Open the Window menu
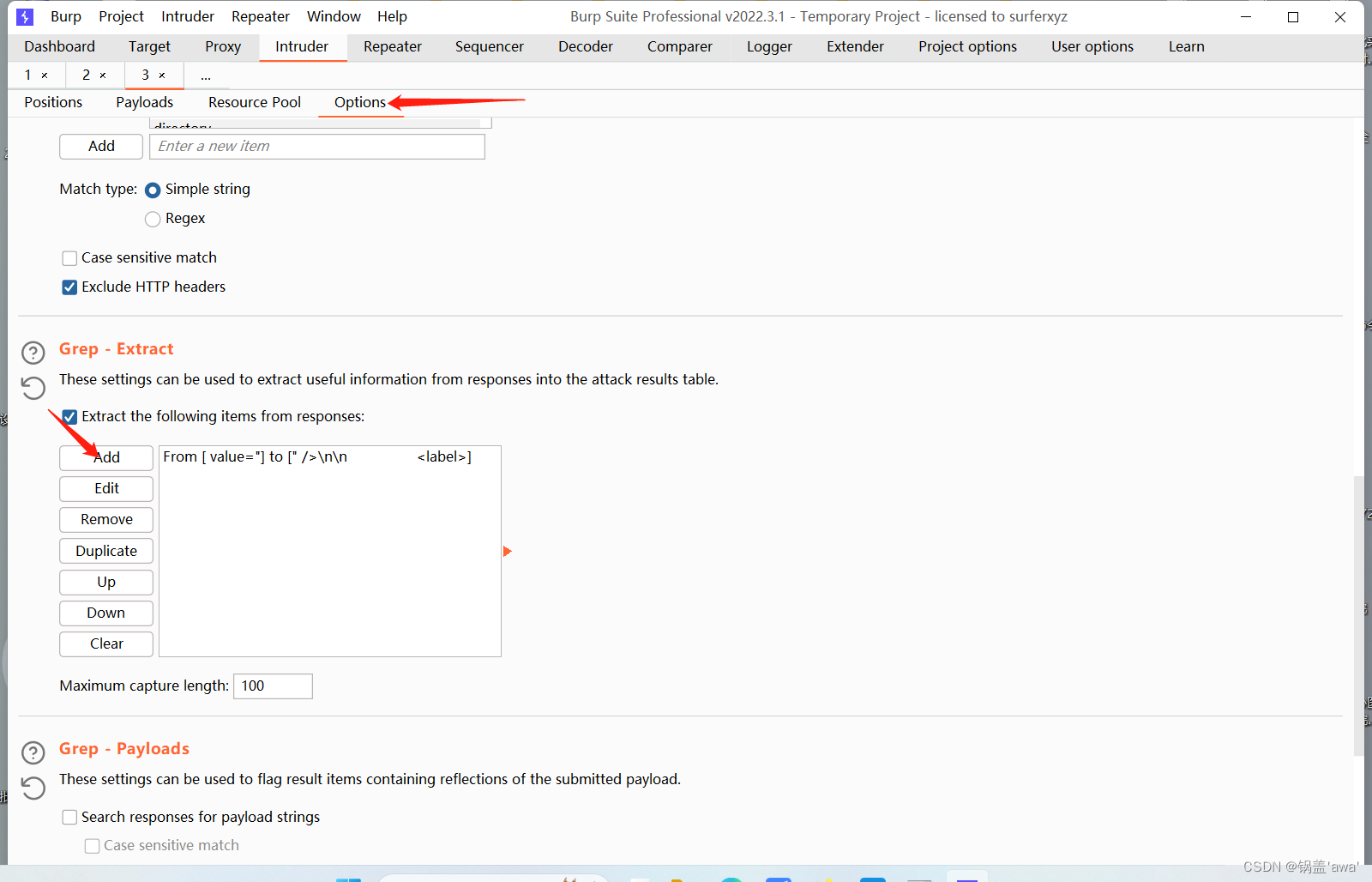Image resolution: width=1372 pixels, height=882 pixels. (x=334, y=16)
